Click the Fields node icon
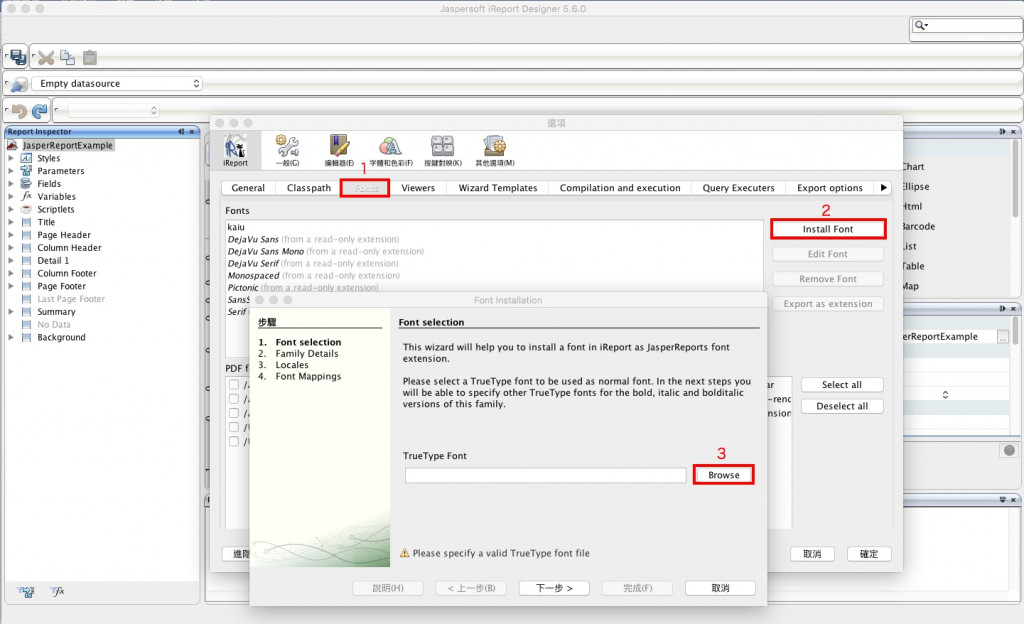This screenshot has width=1024, height=624. [x=26, y=183]
